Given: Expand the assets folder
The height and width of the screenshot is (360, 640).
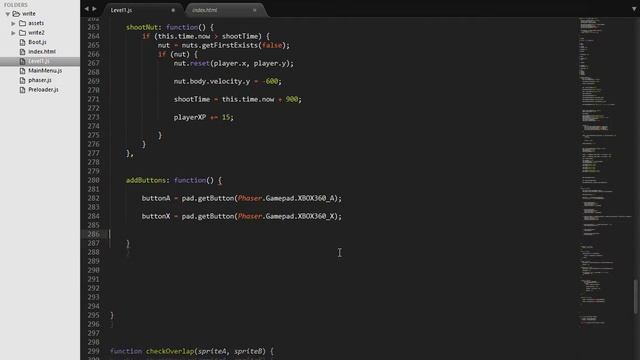Looking at the screenshot, I should (13, 23).
